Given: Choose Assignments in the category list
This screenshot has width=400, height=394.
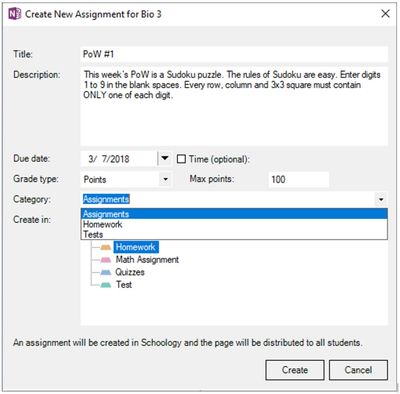Looking at the screenshot, I should pyautogui.click(x=234, y=214).
